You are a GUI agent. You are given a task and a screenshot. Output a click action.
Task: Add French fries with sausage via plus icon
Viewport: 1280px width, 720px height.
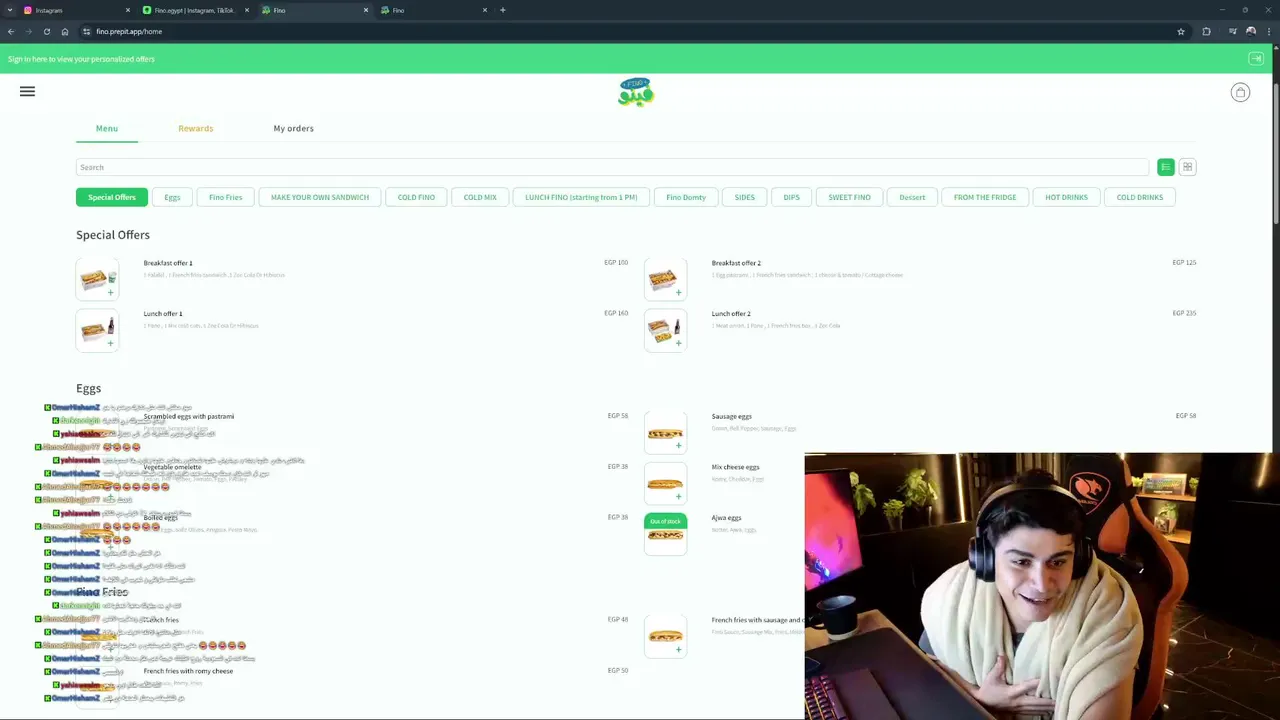pyautogui.click(x=678, y=649)
